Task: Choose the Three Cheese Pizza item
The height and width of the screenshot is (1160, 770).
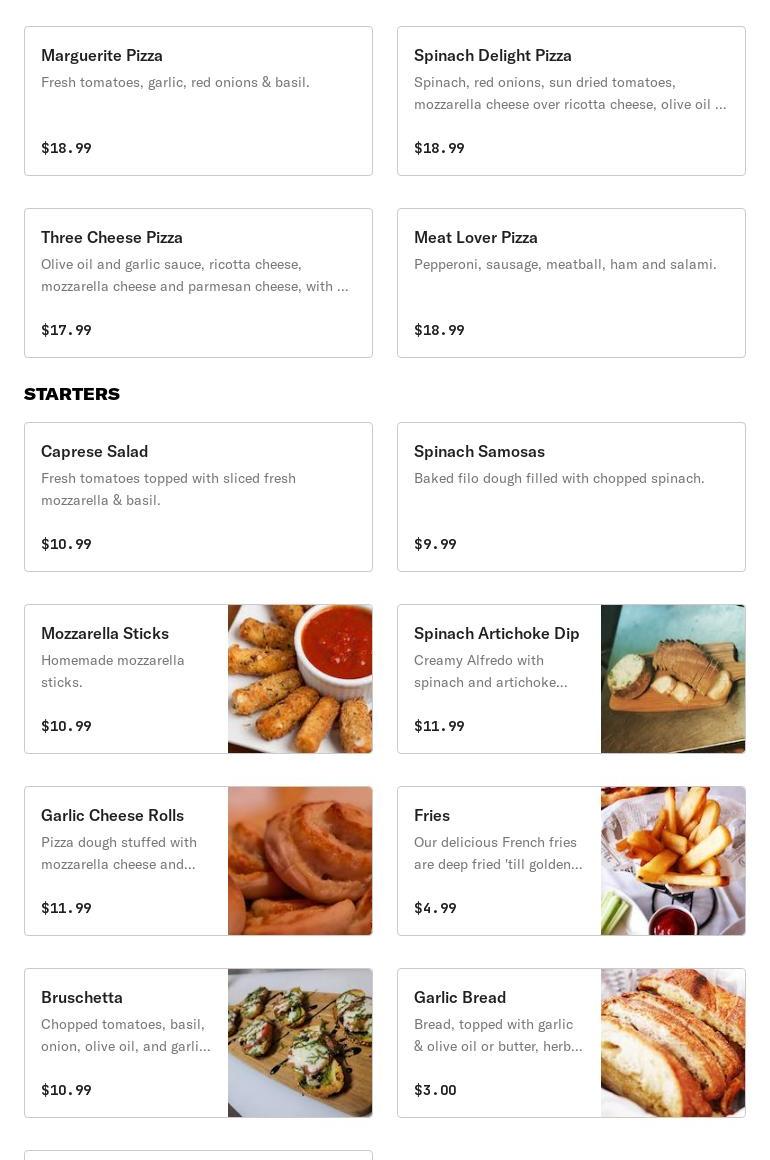Action: [198, 283]
